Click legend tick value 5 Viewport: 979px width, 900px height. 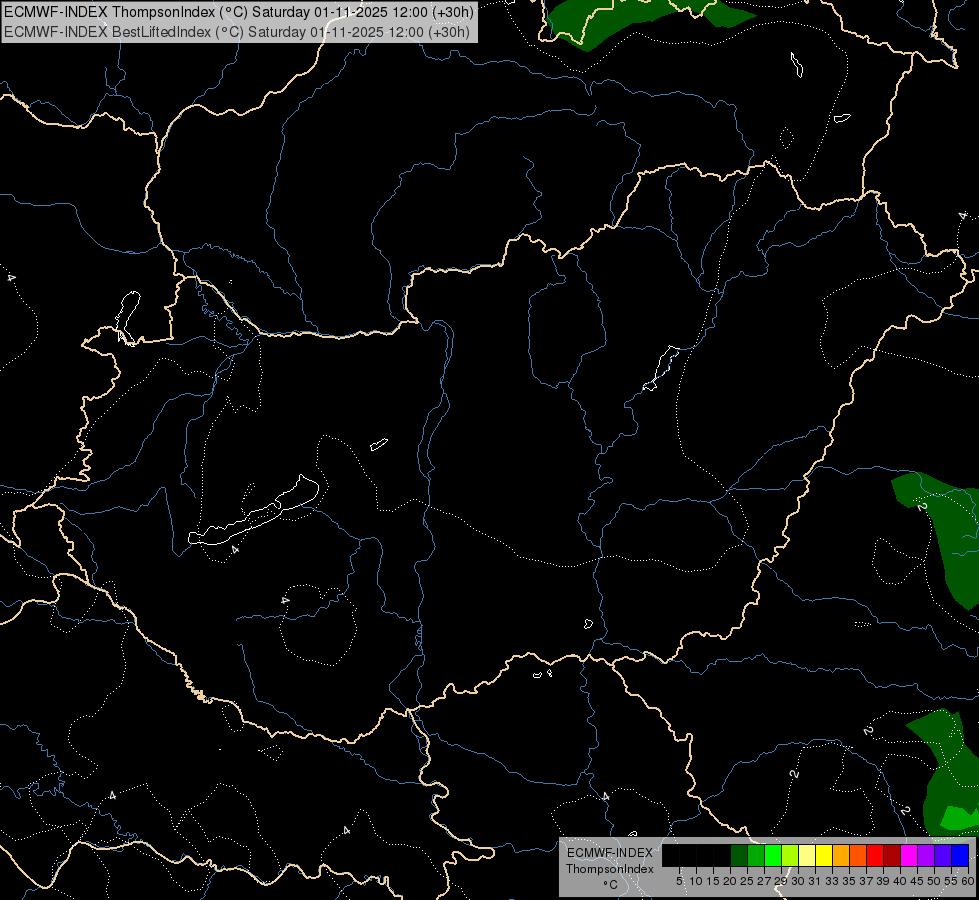click(x=679, y=881)
